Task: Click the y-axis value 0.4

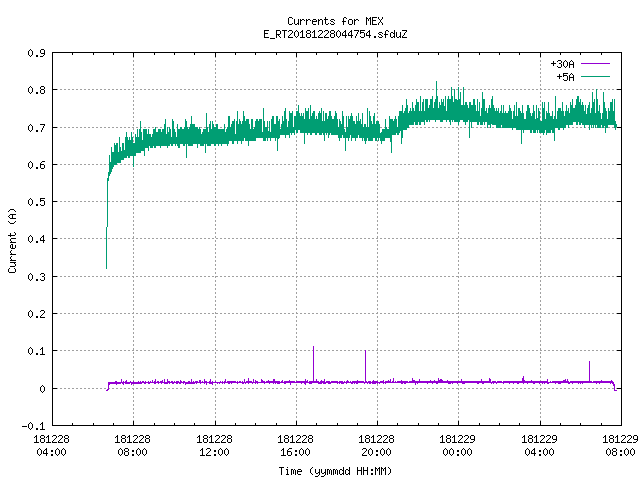Action: [x=36, y=239]
